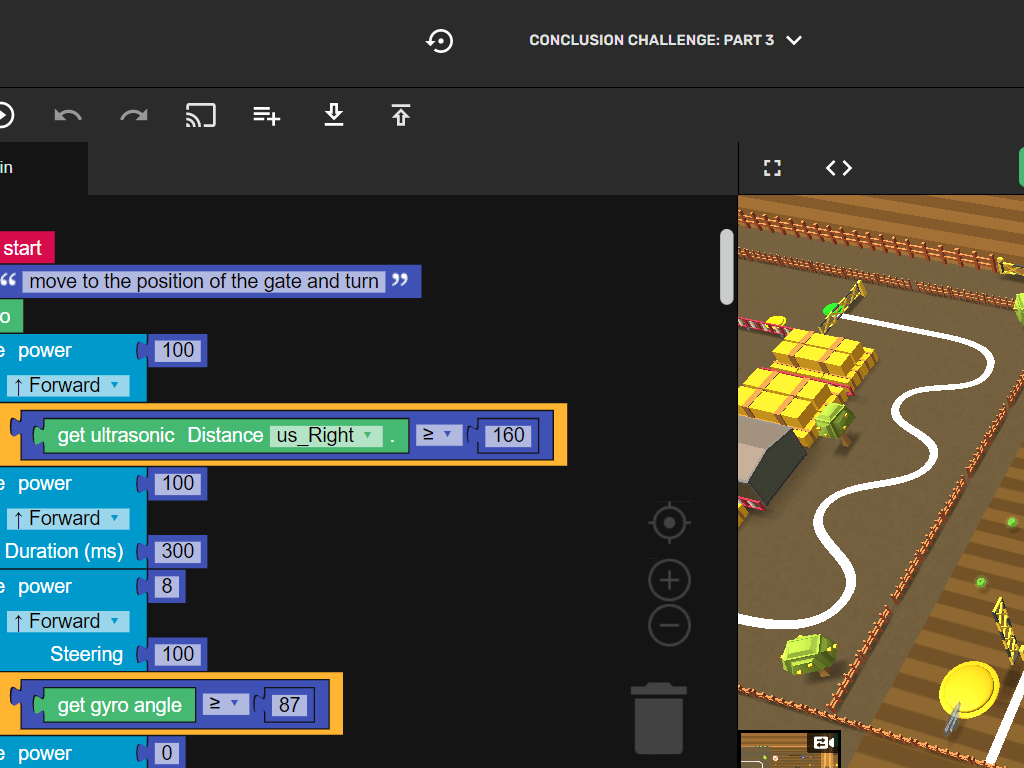
Task: Click the add-to-list toolbar icon
Action: point(267,116)
